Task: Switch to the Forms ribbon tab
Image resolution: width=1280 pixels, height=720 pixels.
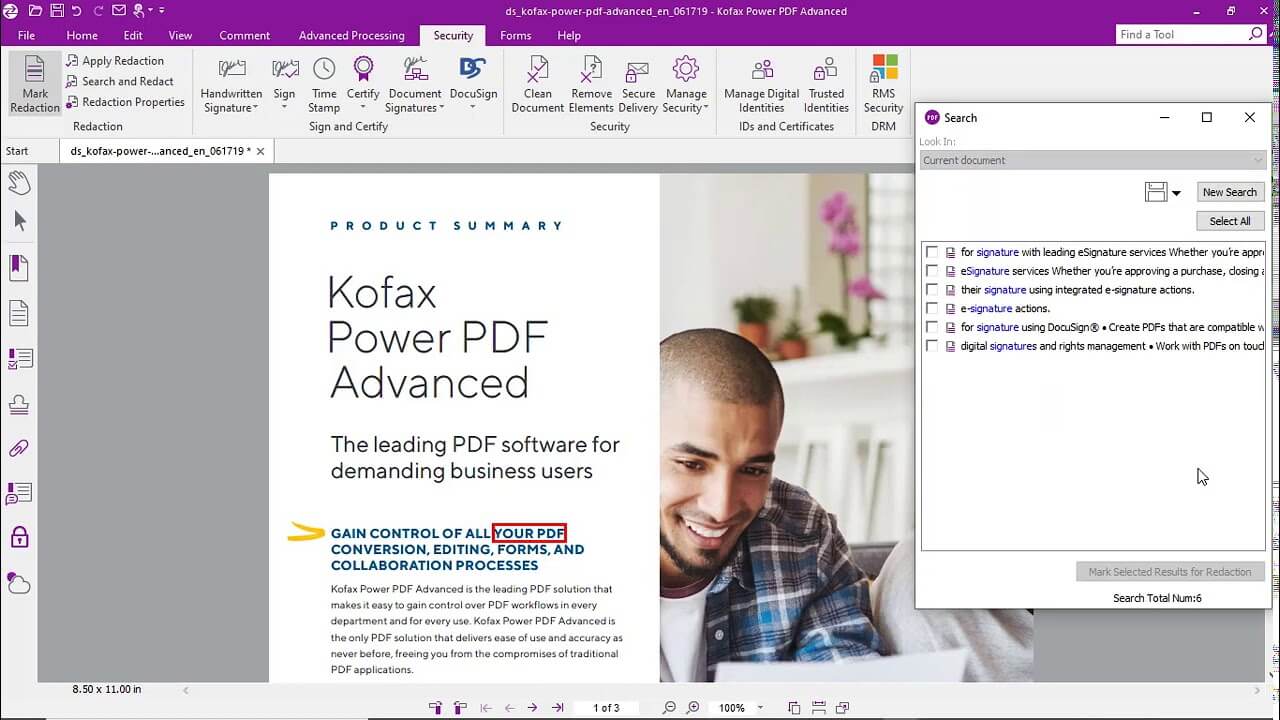Action: pyautogui.click(x=516, y=35)
